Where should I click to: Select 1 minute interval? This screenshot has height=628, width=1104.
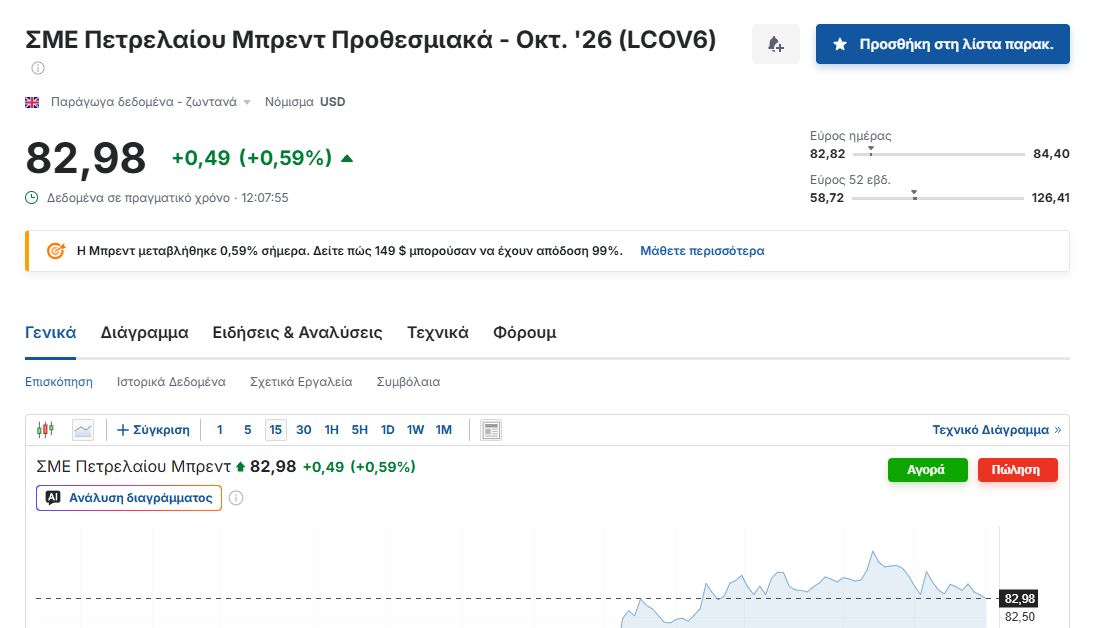point(220,429)
